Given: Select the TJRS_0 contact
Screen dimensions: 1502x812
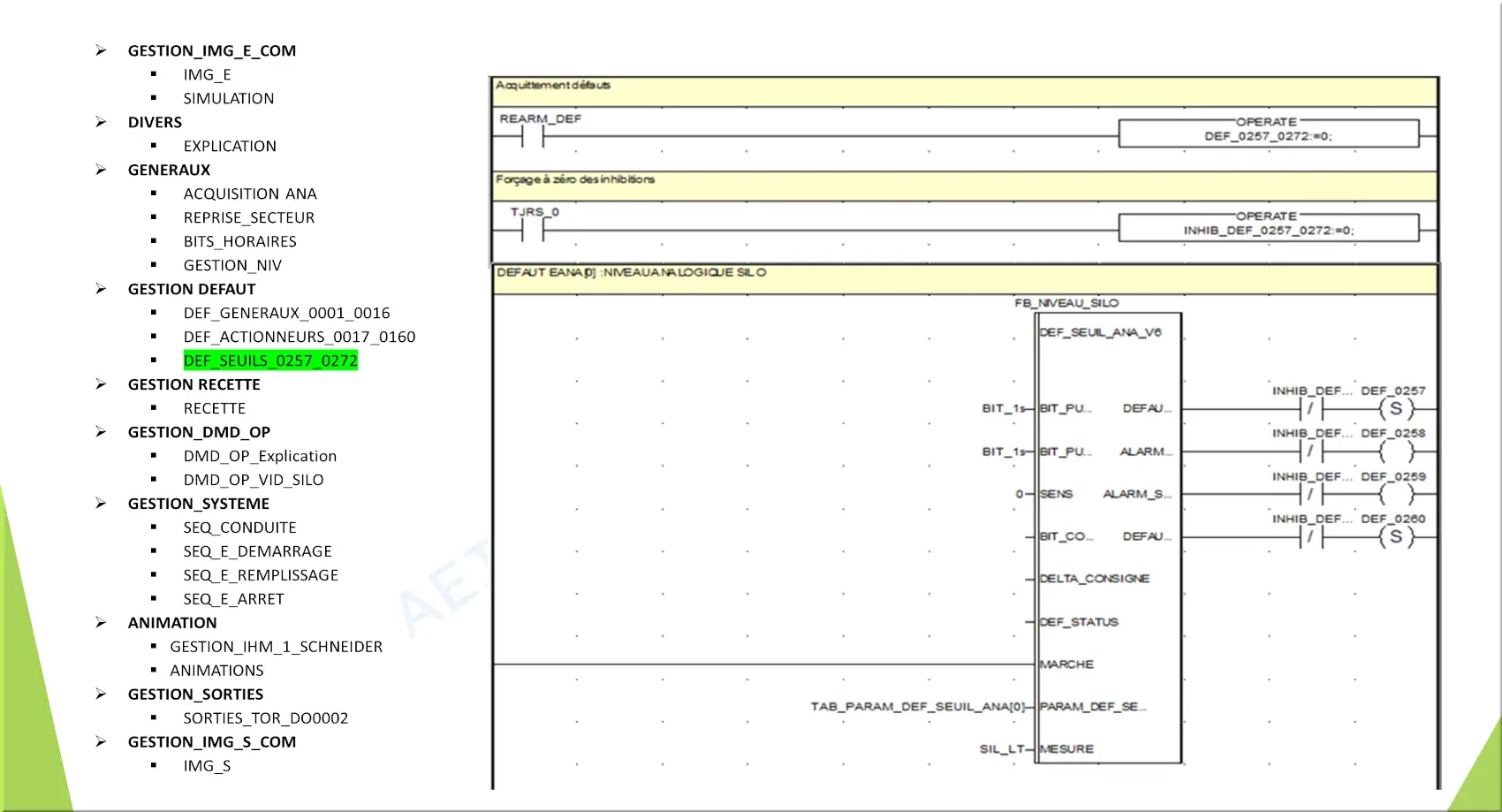Looking at the screenshot, I should (x=533, y=230).
